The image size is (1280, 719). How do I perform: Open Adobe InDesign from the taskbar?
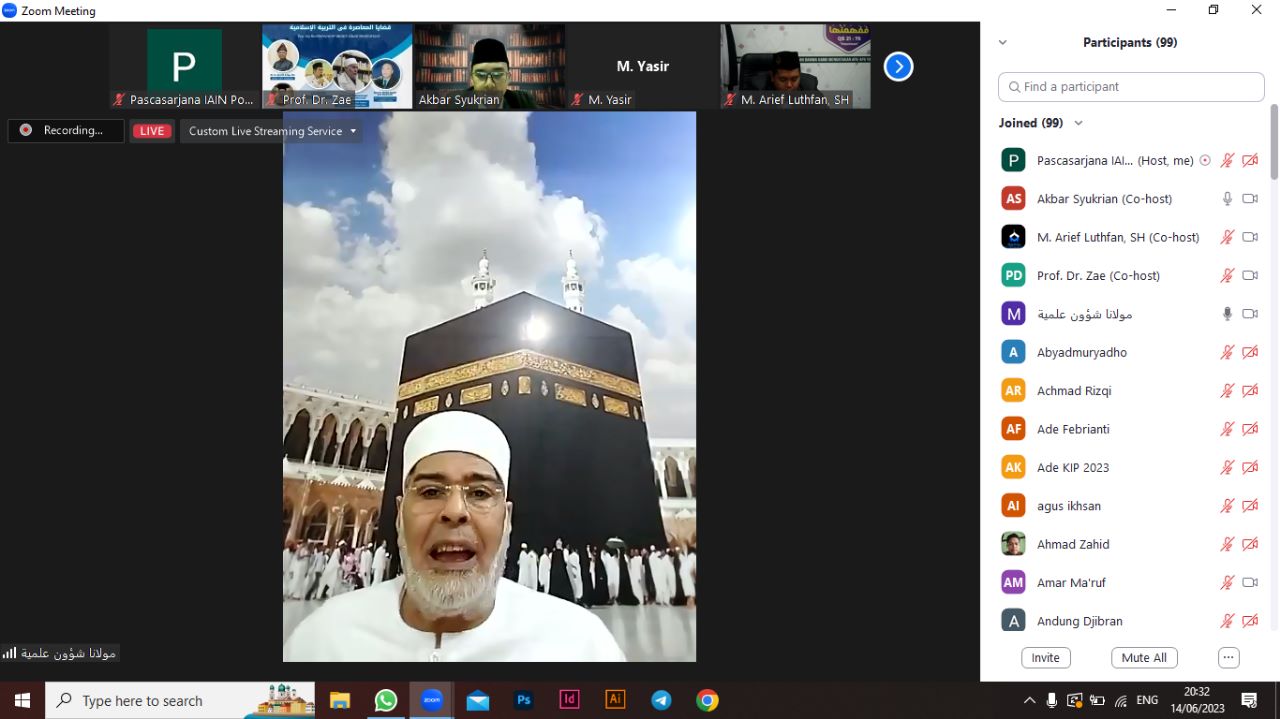tap(569, 700)
